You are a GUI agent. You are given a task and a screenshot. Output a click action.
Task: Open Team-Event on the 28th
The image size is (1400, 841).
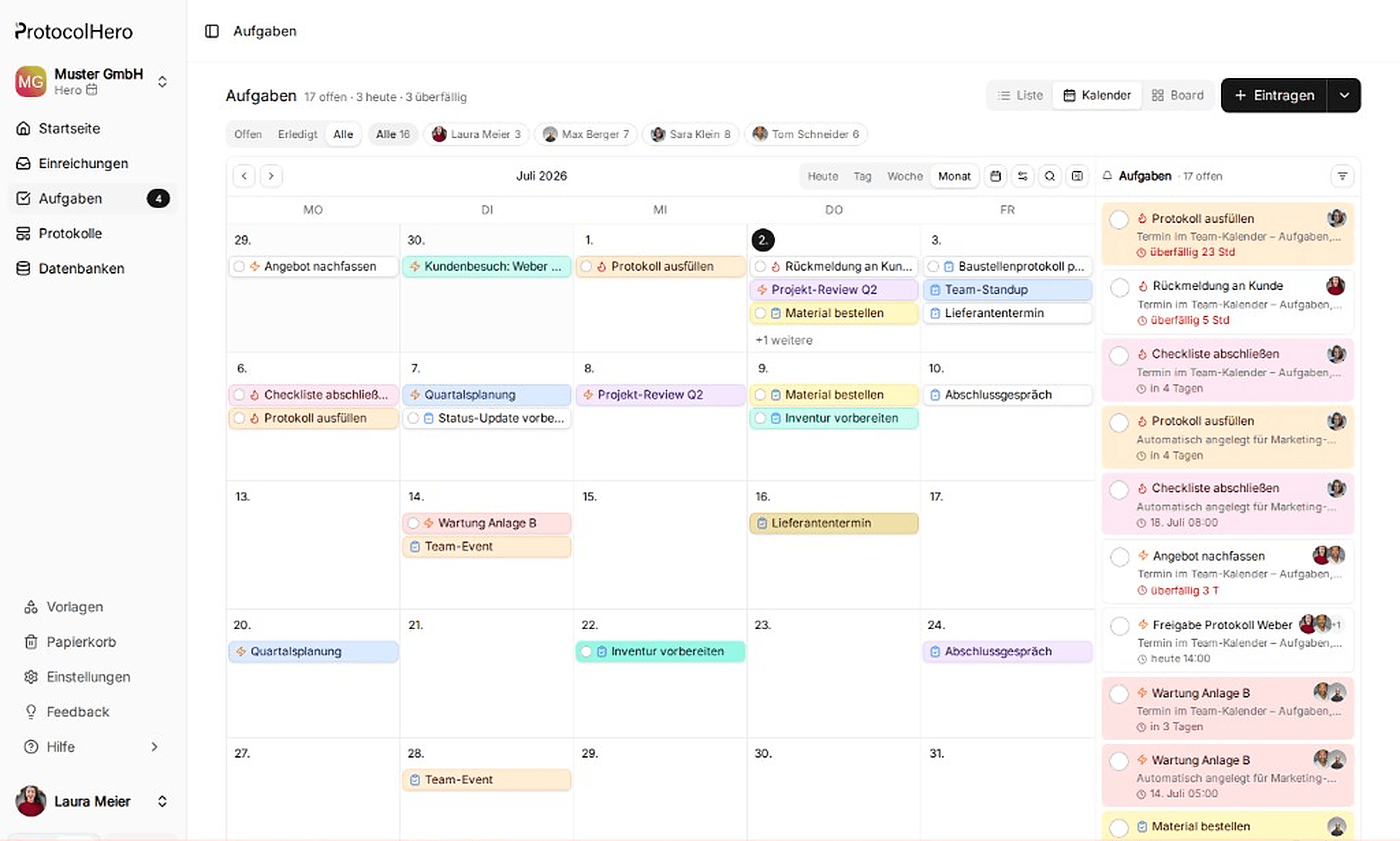click(487, 780)
